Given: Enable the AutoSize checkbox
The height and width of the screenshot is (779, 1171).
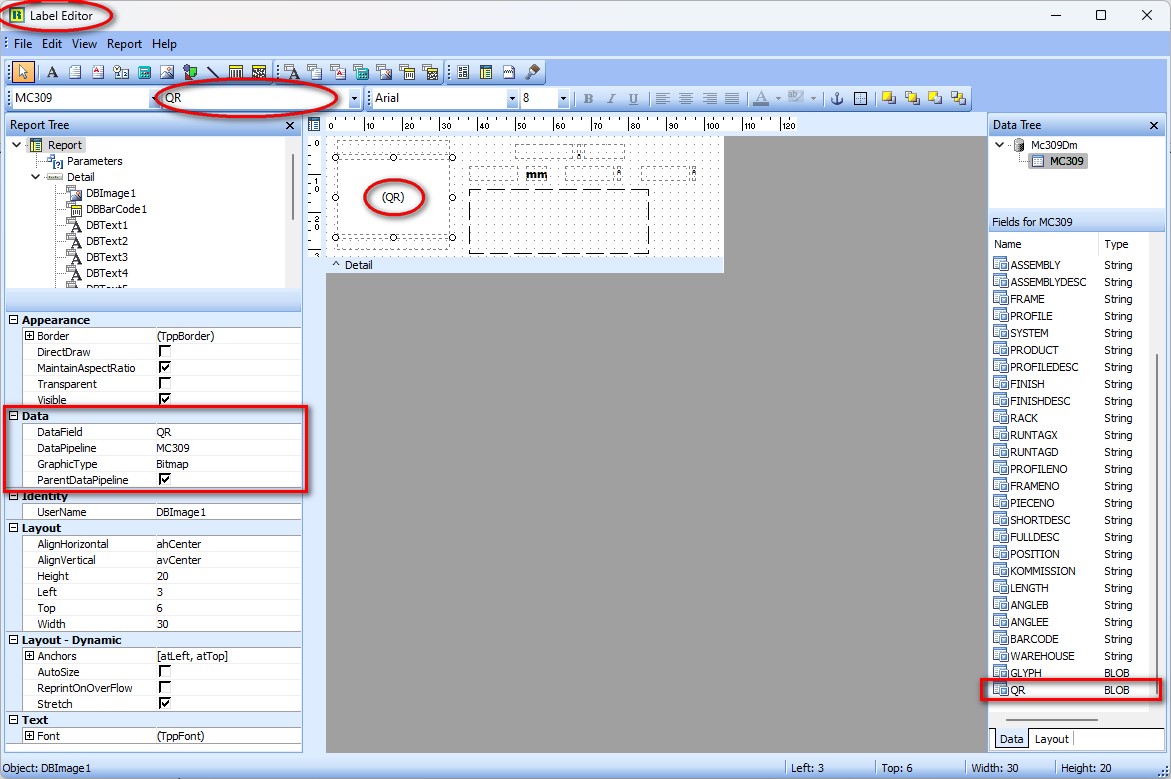Looking at the screenshot, I should click(x=164, y=671).
